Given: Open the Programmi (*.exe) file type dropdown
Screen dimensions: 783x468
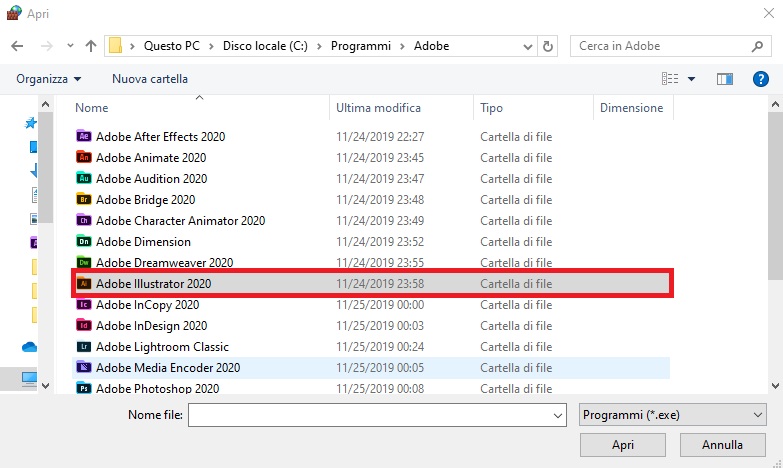Looking at the screenshot, I should pos(673,415).
